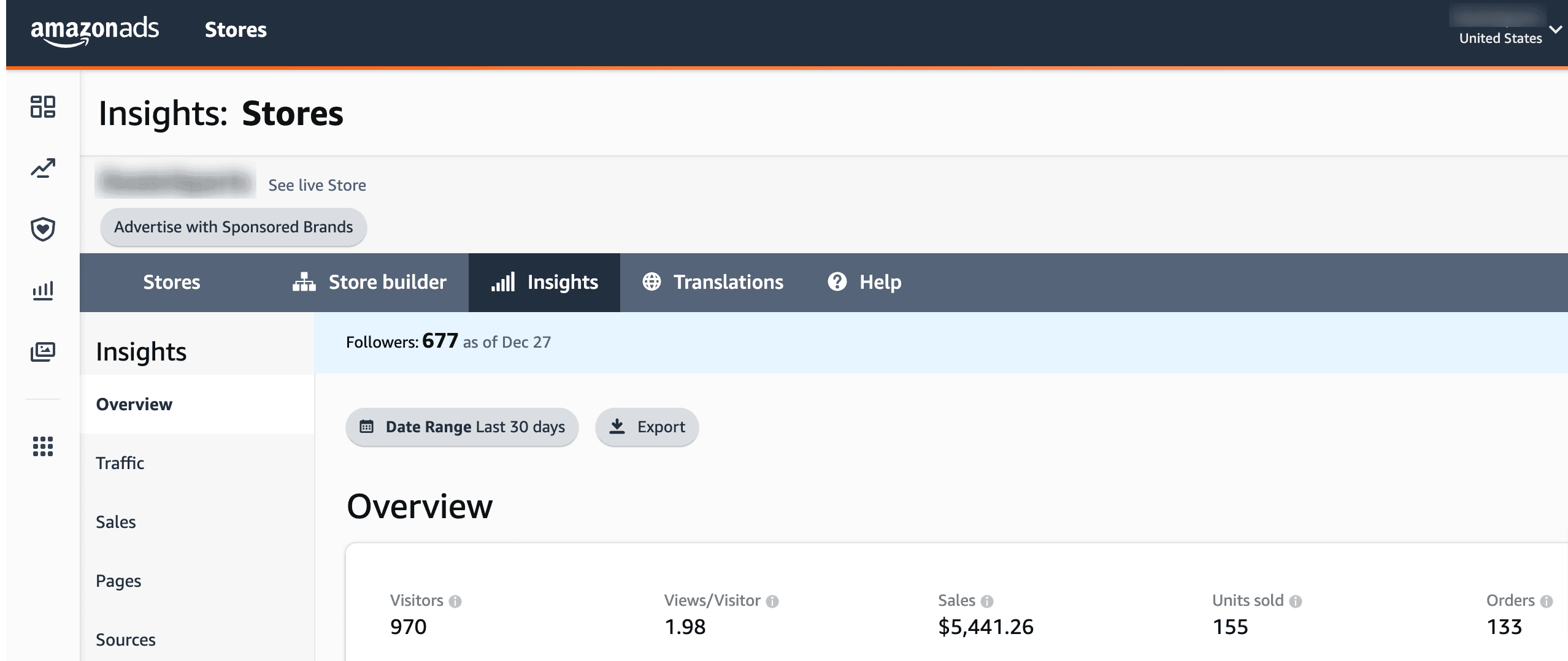The image size is (1568, 661).
Task: Open the bar chart reports sidebar icon
Action: 43,290
